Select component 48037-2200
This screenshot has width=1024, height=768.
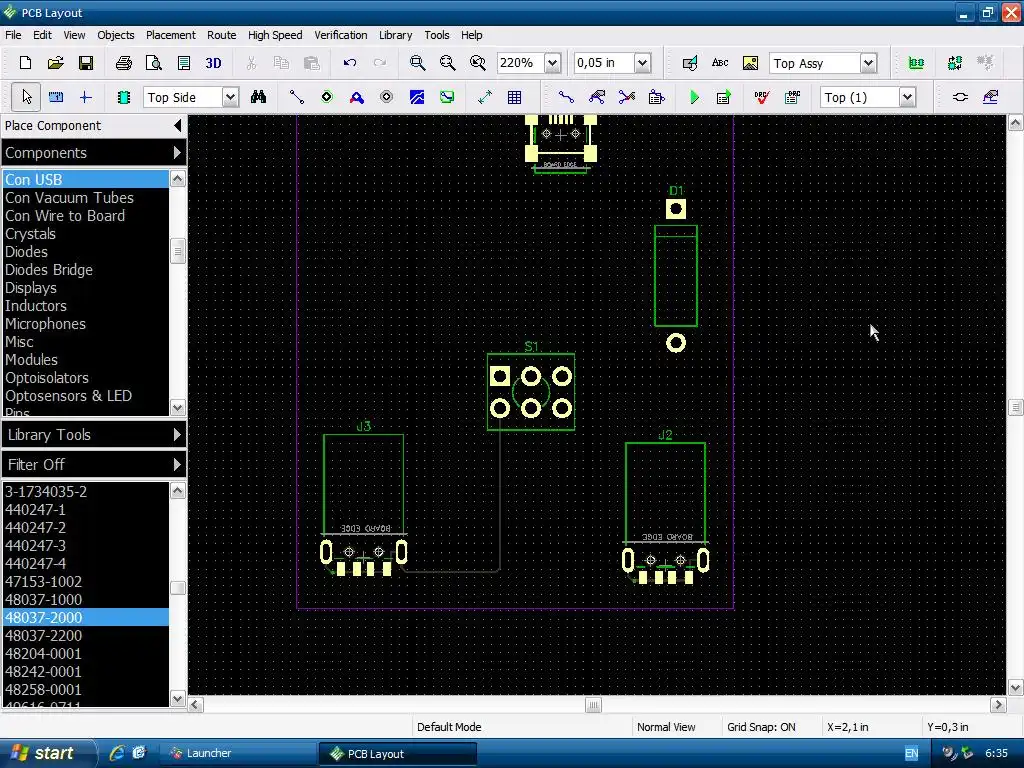click(86, 635)
